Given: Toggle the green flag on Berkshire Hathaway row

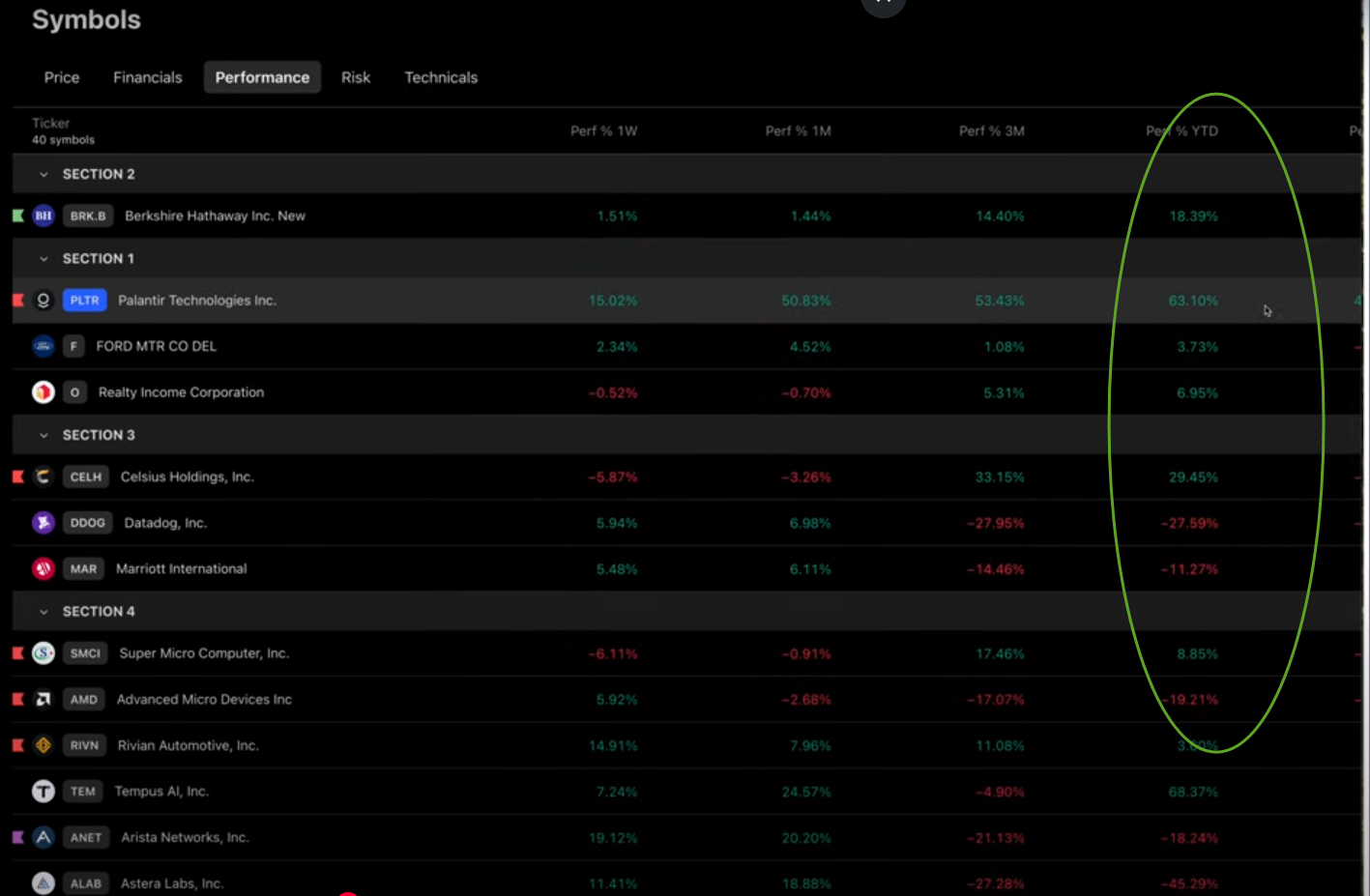Looking at the screenshot, I should [x=18, y=216].
